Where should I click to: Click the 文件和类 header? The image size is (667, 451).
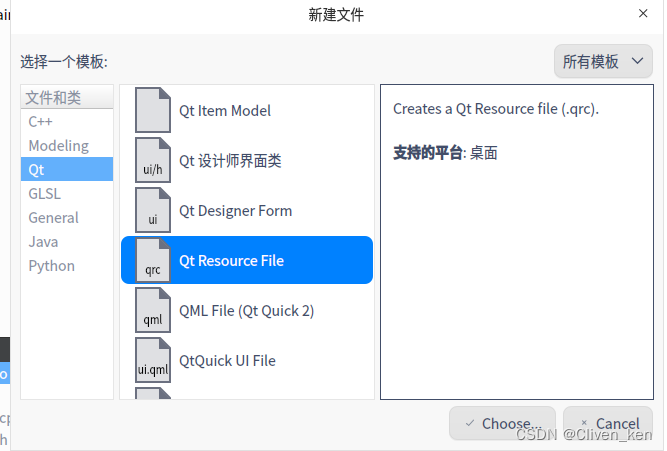click(67, 97)
